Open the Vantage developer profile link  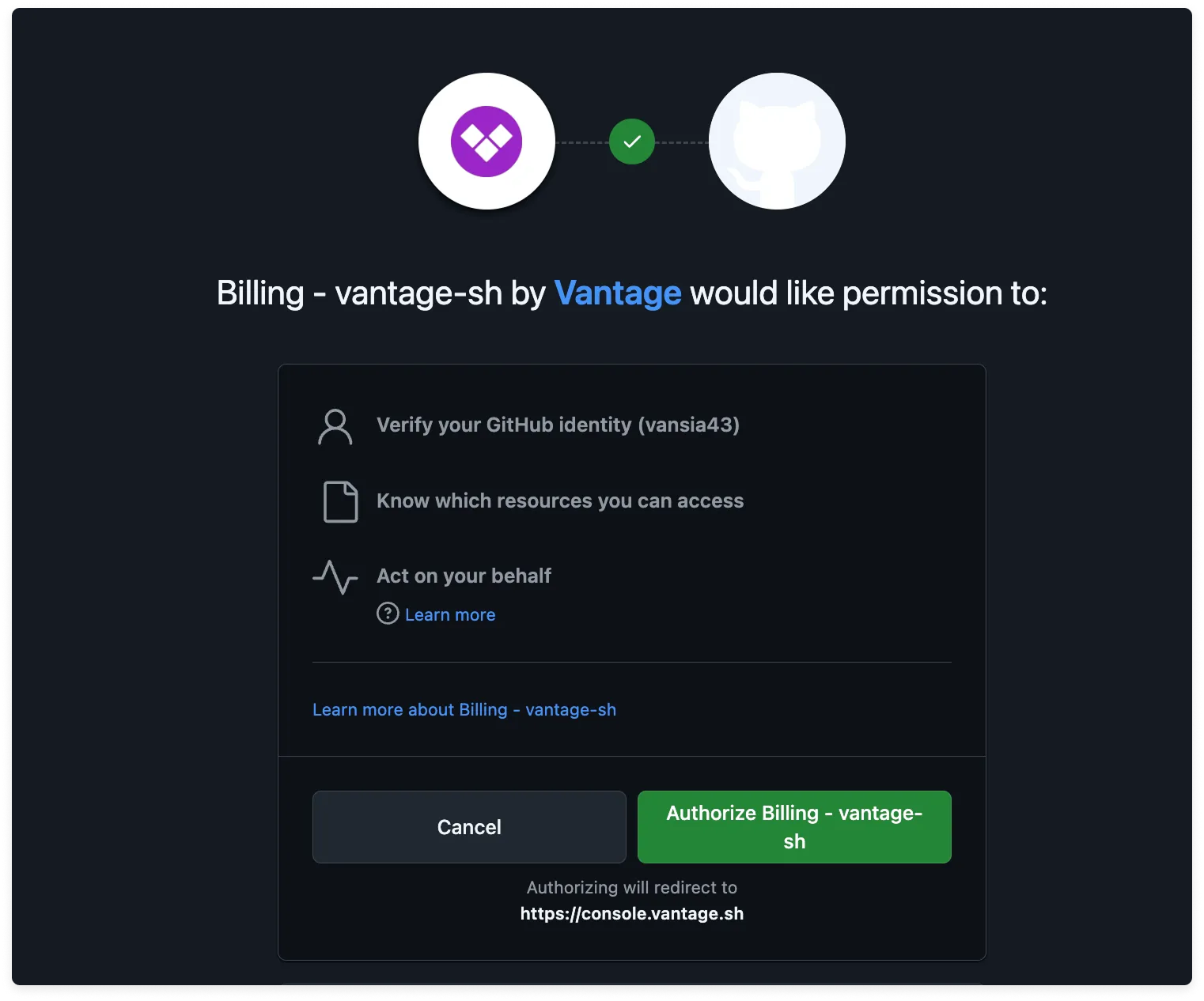click(618, 293)
